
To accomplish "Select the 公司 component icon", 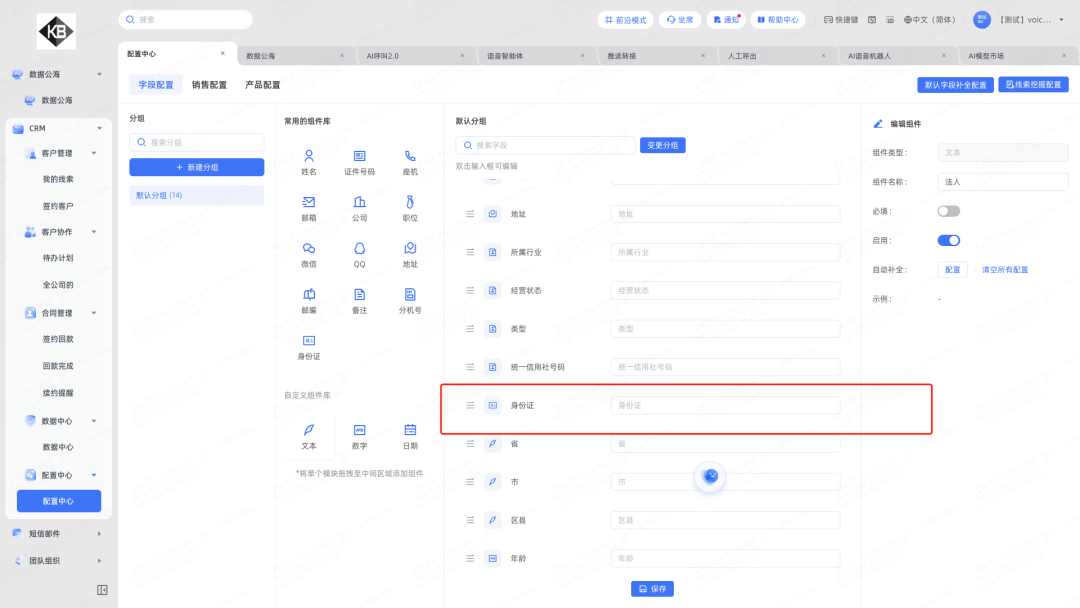I will click(x=359, y=202).
